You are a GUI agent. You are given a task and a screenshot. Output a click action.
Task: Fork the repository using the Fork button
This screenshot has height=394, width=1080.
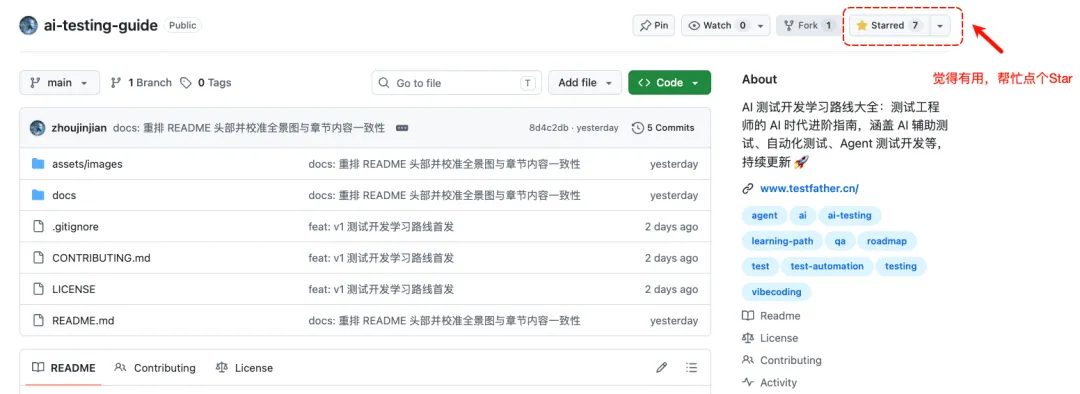pyautogui.click(x=808, y=25)
